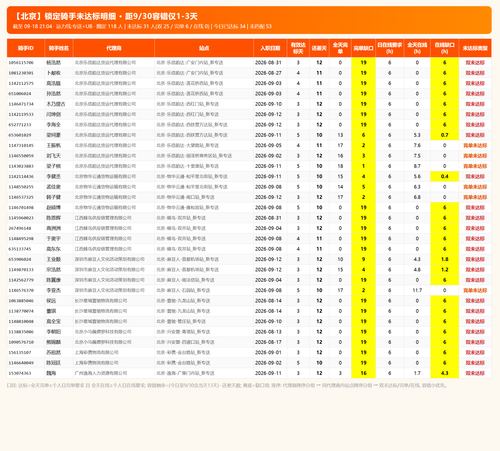Click the yellow online gap cell 1.2
500x451 pixels.
point(444,269)
